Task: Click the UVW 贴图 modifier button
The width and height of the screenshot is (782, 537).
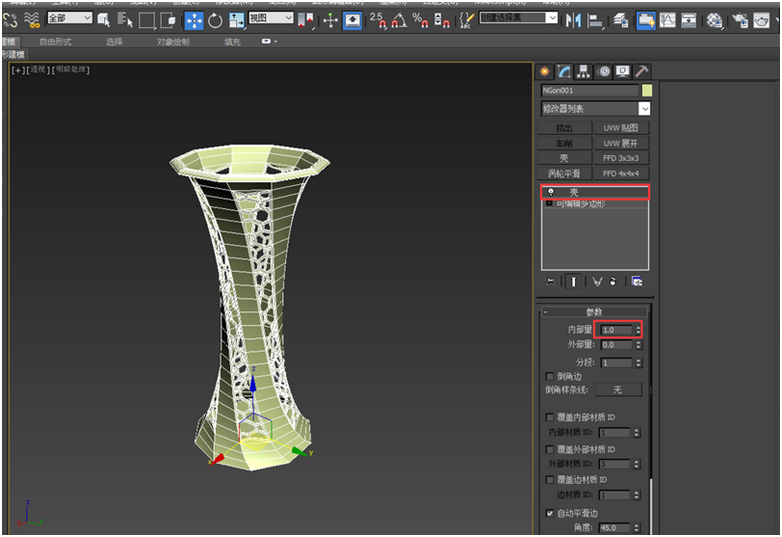Action: click(x=621, y=128)
